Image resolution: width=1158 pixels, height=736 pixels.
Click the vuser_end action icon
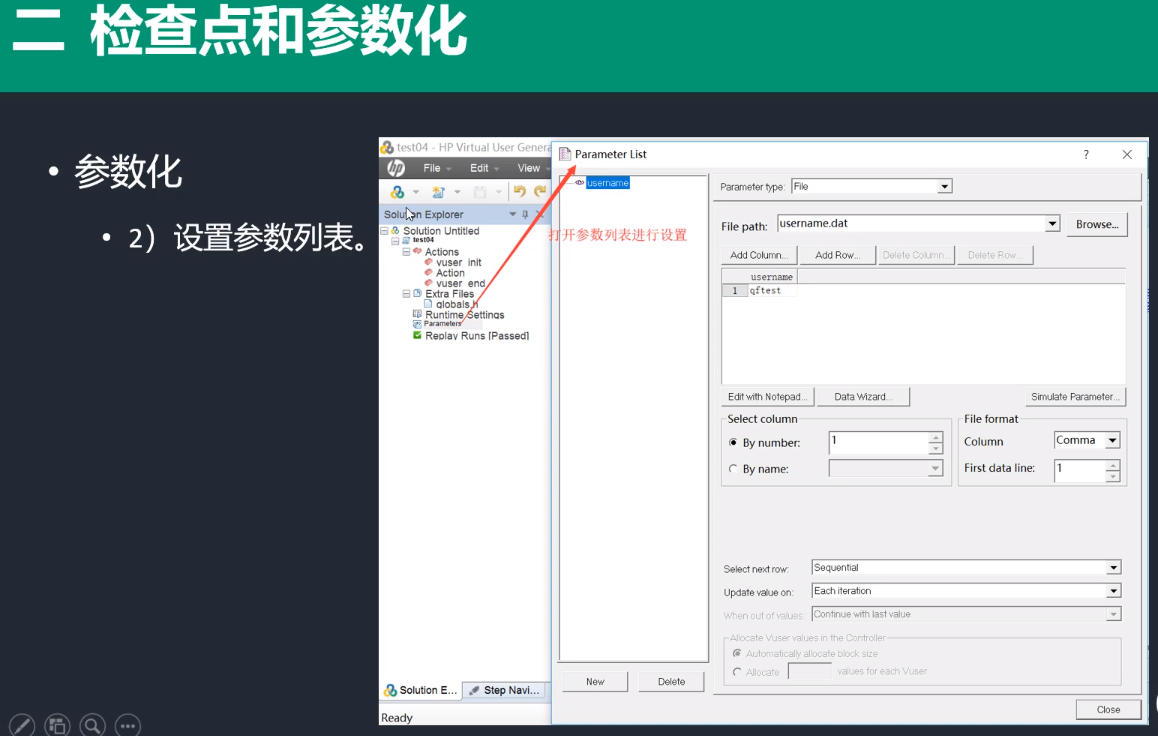428,283
